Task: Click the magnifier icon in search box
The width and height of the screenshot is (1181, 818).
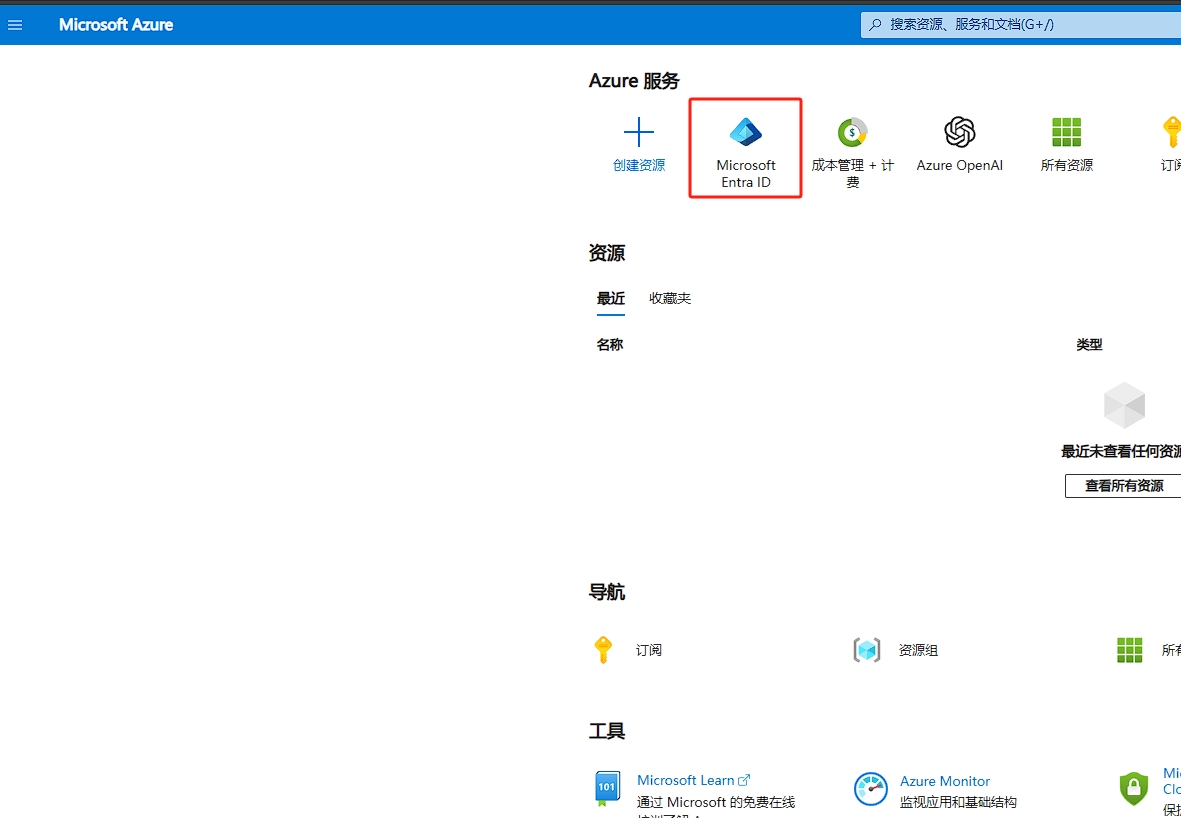Action: [875, 25]
